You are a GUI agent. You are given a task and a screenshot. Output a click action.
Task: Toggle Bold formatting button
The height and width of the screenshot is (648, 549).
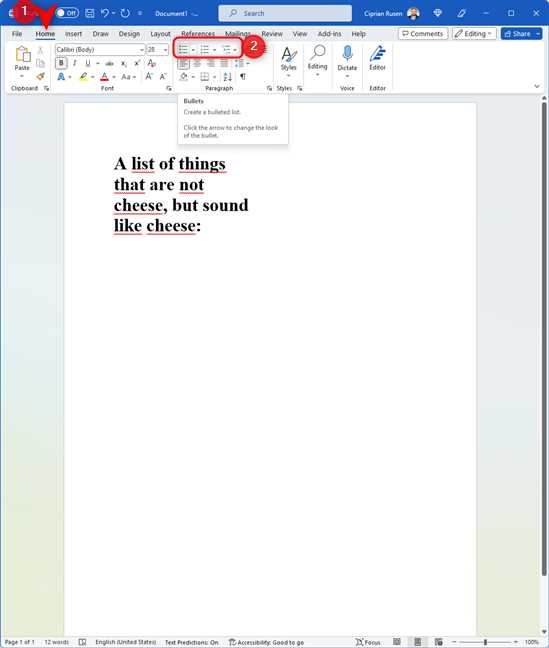[x=61, y=63]
